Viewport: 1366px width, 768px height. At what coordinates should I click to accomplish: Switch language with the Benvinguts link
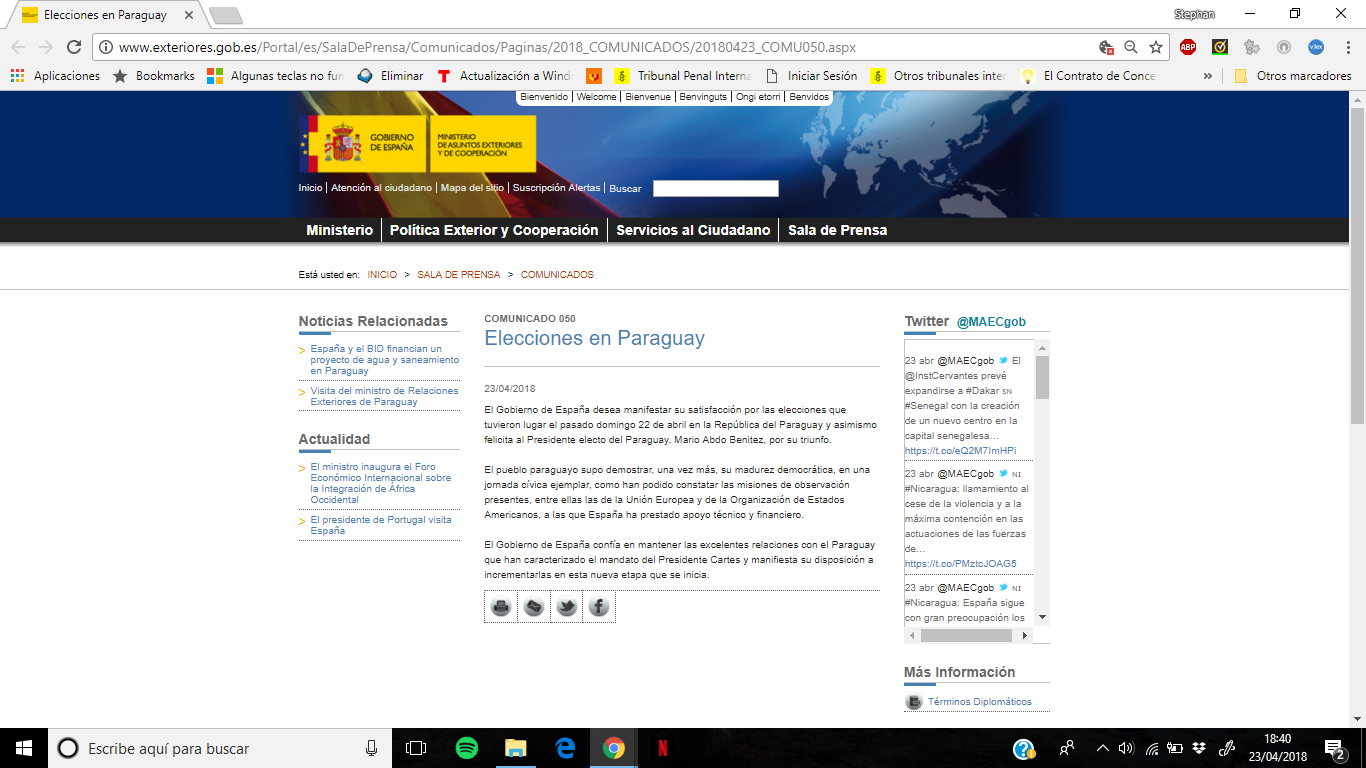coord(703,97)
